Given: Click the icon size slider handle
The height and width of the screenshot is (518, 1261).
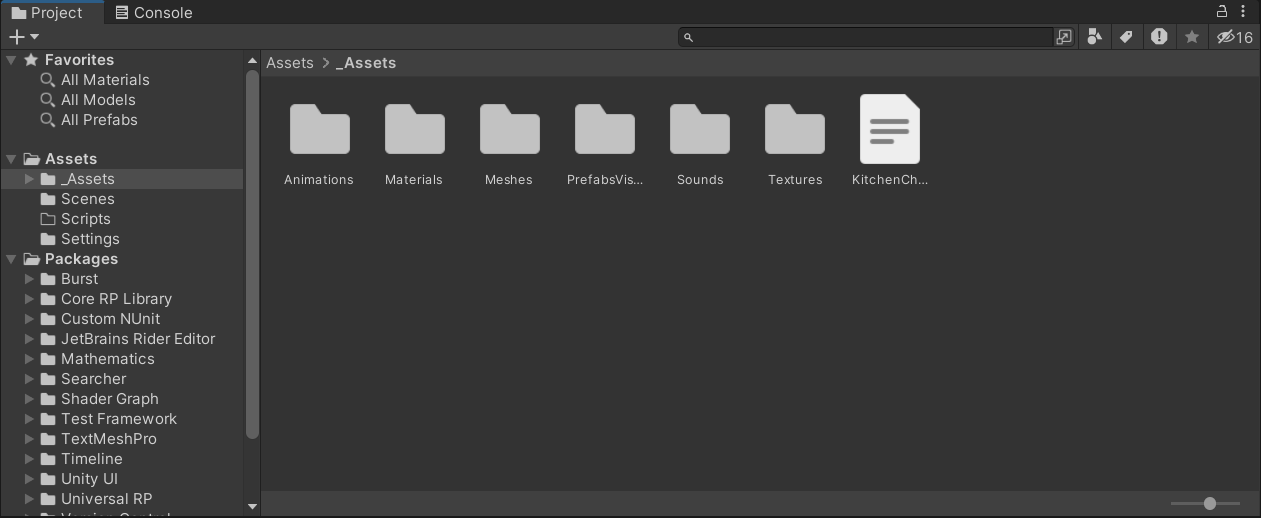Looking at the screenshot, I should pyautogui.click(x=1209, y=504).
